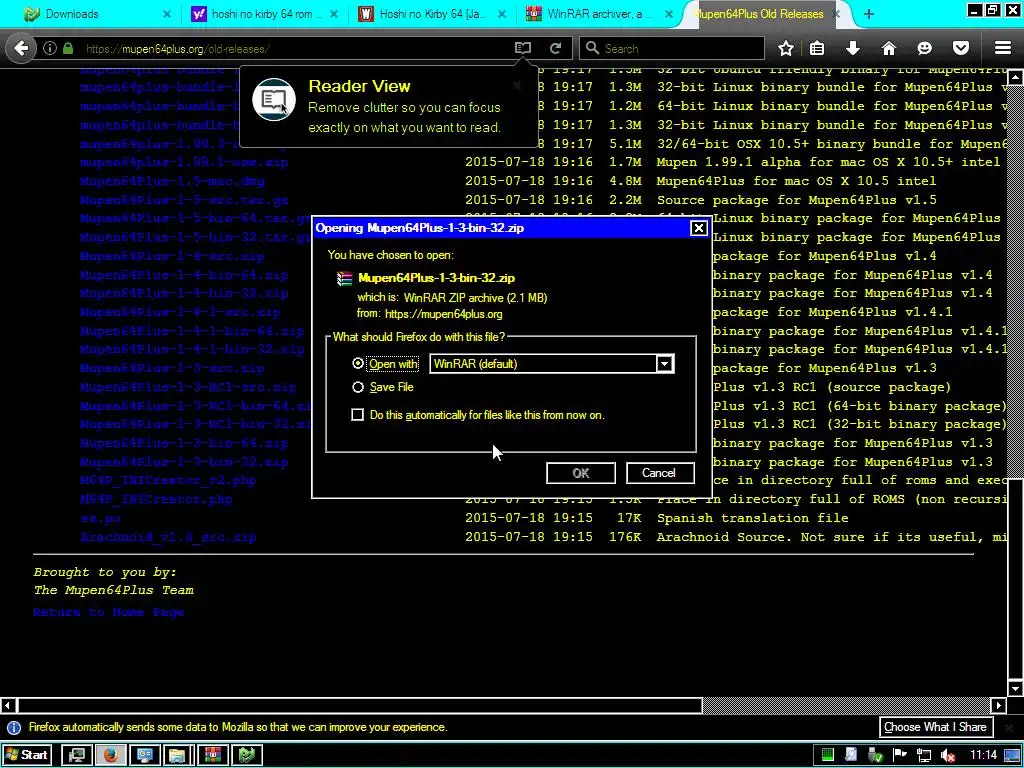Click the horizontal scrollbar thumb
This screenshot has height=768, width=1024.
[x=360, y=705]
